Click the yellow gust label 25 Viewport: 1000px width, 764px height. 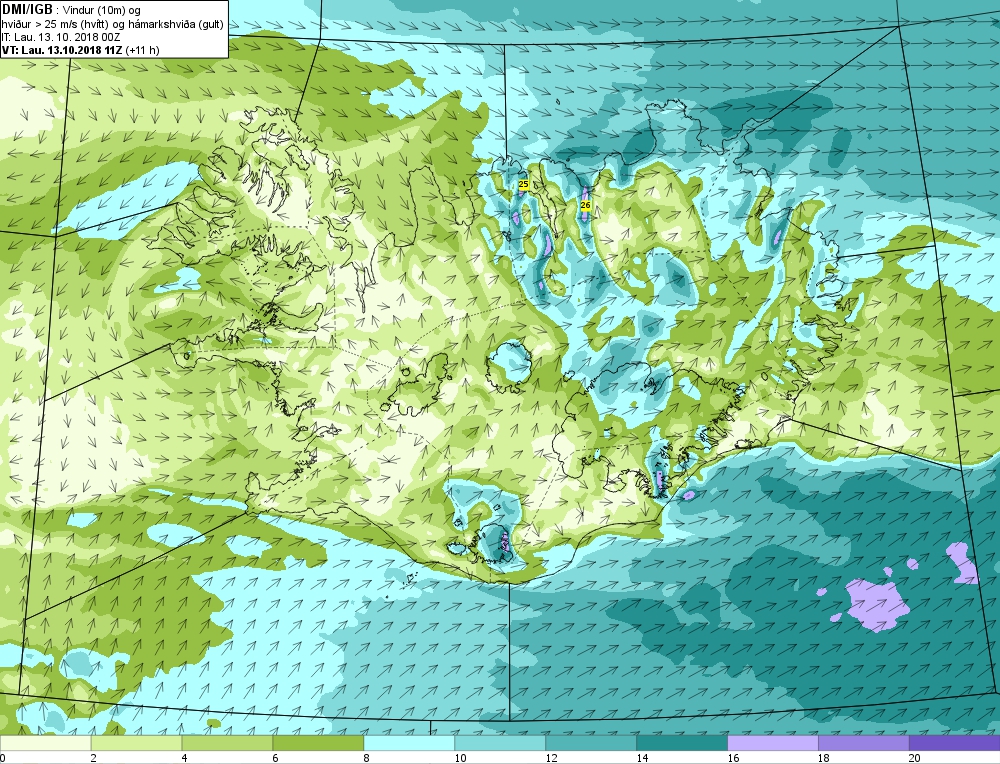coord(524,184)
